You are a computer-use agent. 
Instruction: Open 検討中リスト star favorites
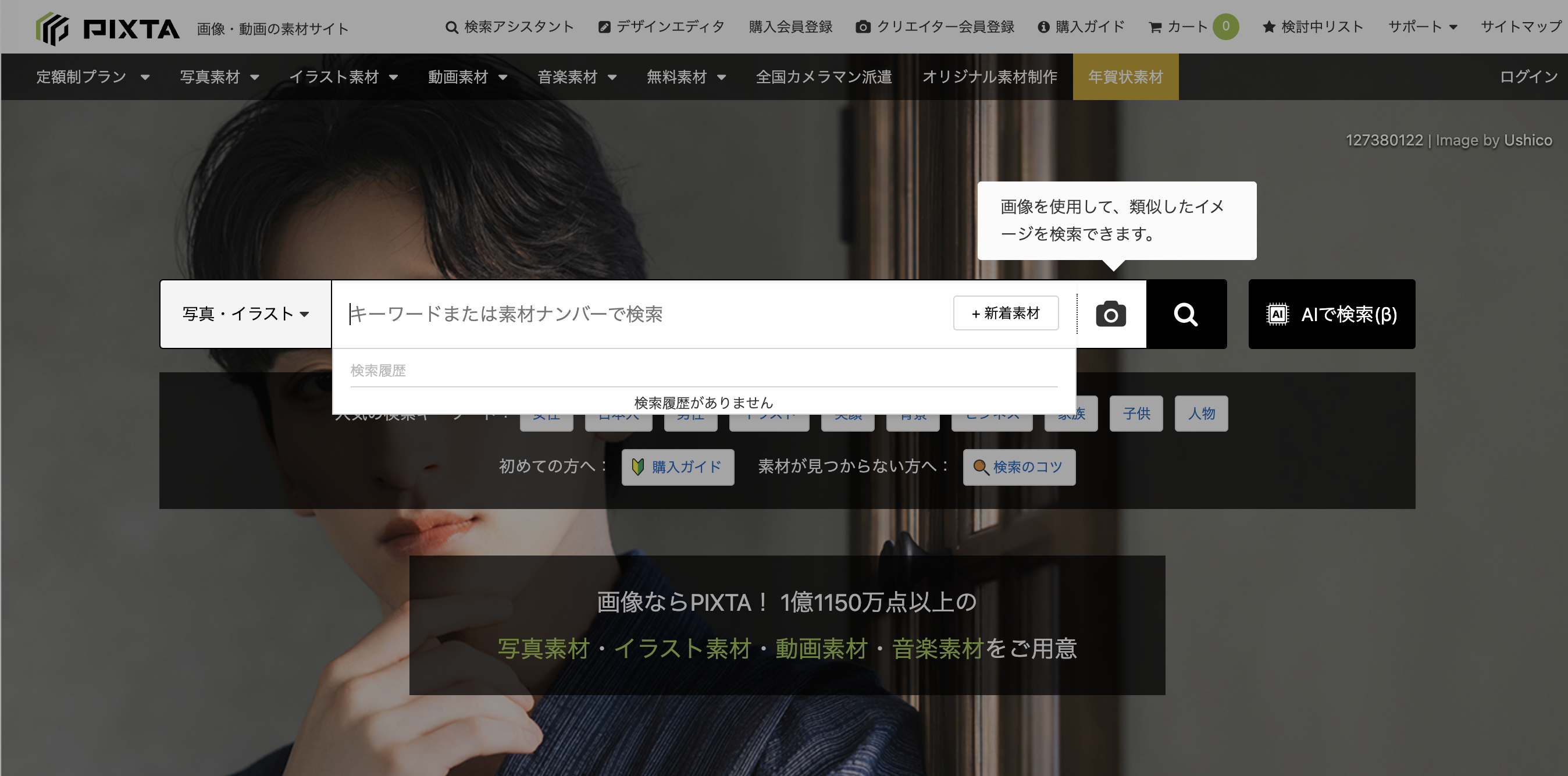coord(1312,27)
